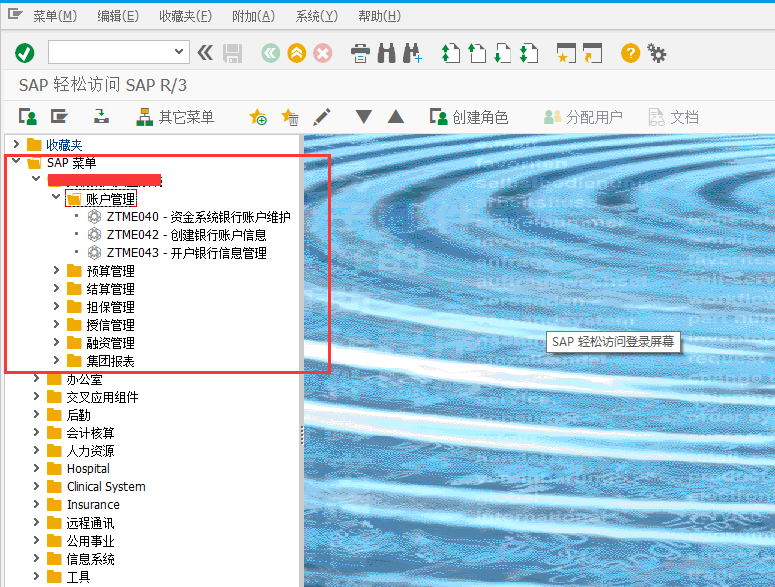Image resolution: width=775 pixels, height=587 pixels.
Task: Expand the 担保管理 folder
Action: tap(56, 306)
